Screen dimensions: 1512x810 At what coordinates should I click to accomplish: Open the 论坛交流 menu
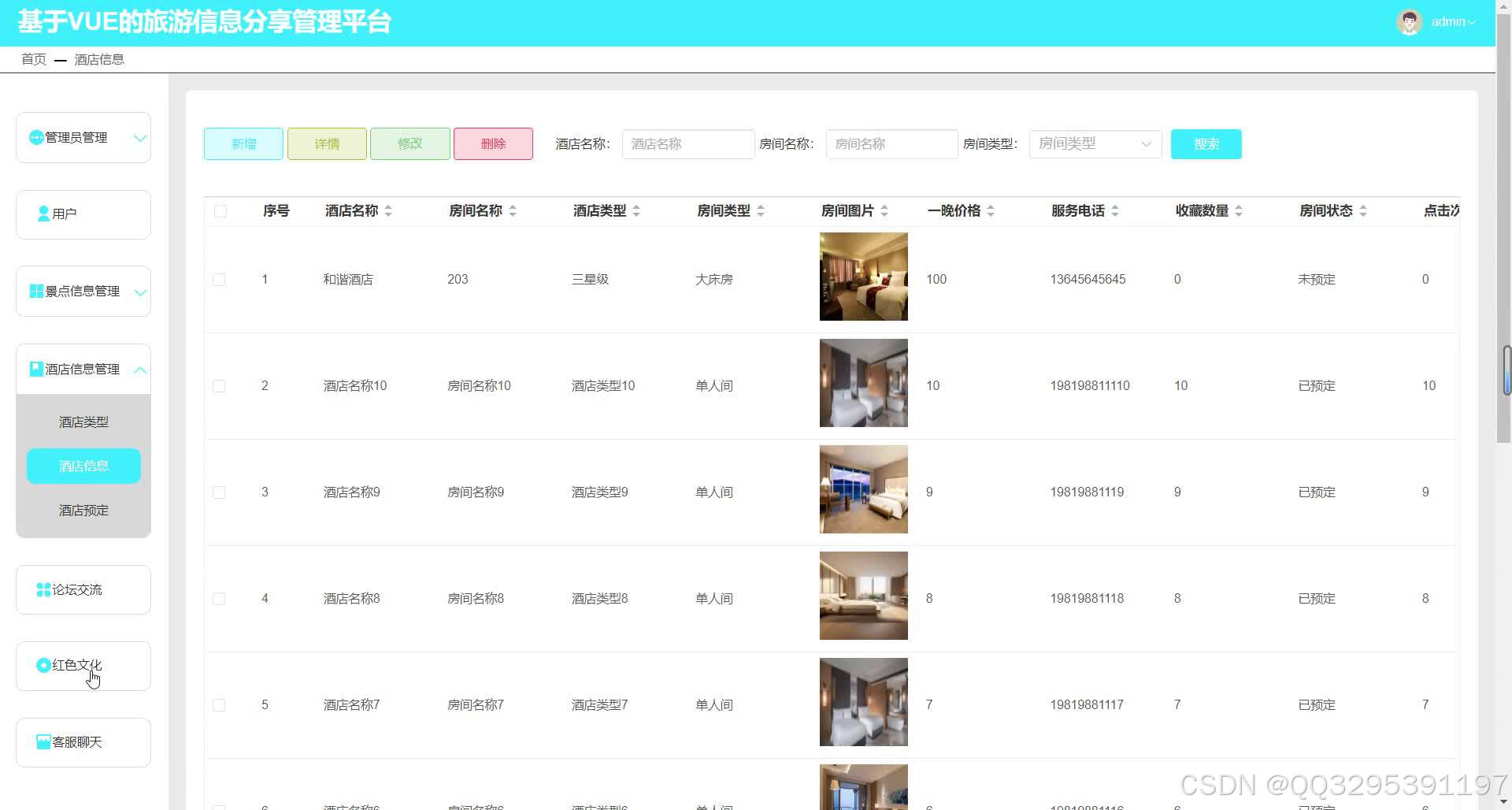(83, 589)
